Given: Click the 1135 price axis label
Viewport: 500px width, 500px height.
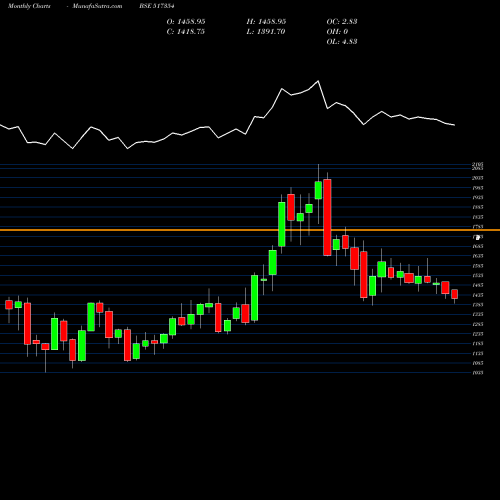Looking at the screenshot, I should coord(478,353).
